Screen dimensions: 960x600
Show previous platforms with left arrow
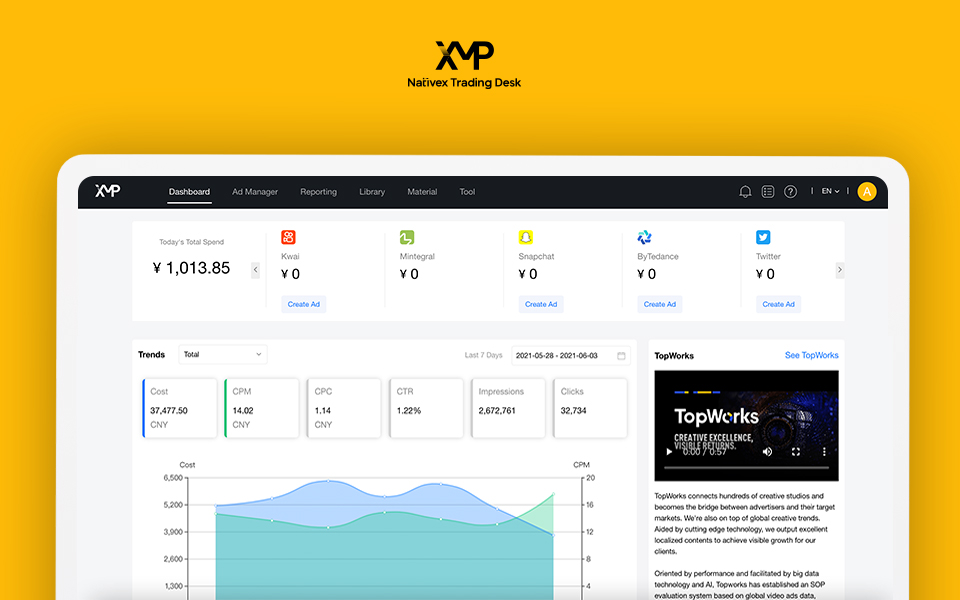(255, 269)
